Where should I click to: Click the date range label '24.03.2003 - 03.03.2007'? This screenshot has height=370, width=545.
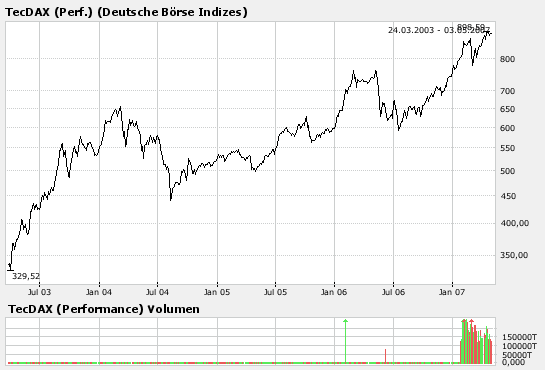click(439, 30)
